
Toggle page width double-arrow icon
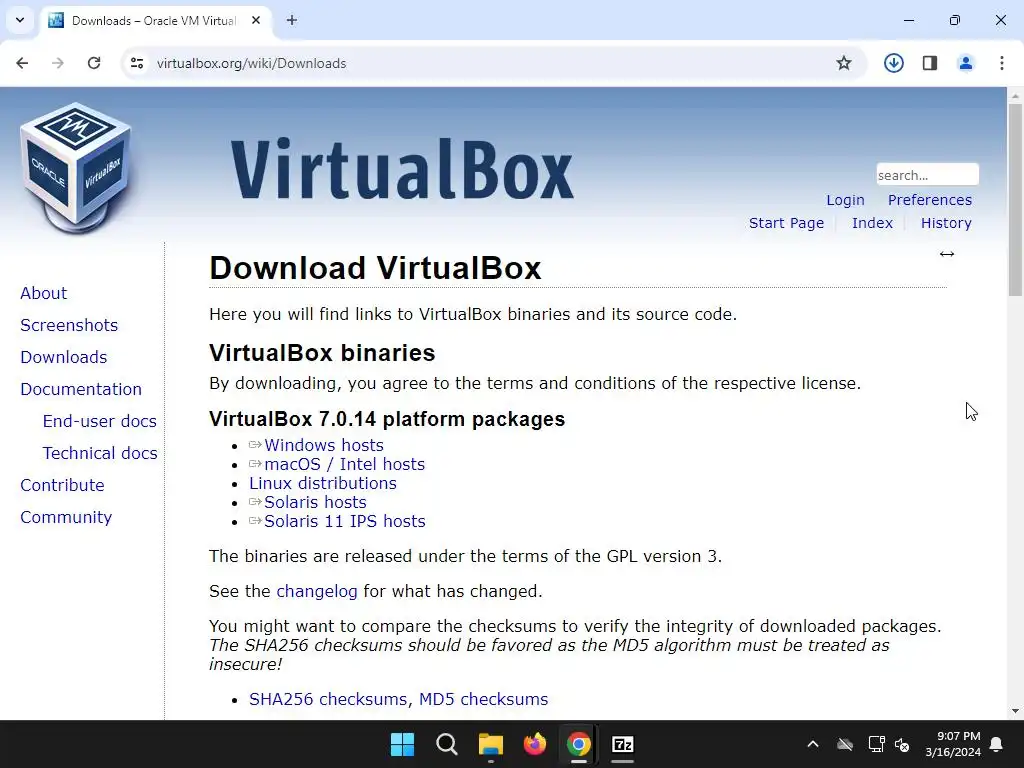pyautogui.click(x=947, y=254)
